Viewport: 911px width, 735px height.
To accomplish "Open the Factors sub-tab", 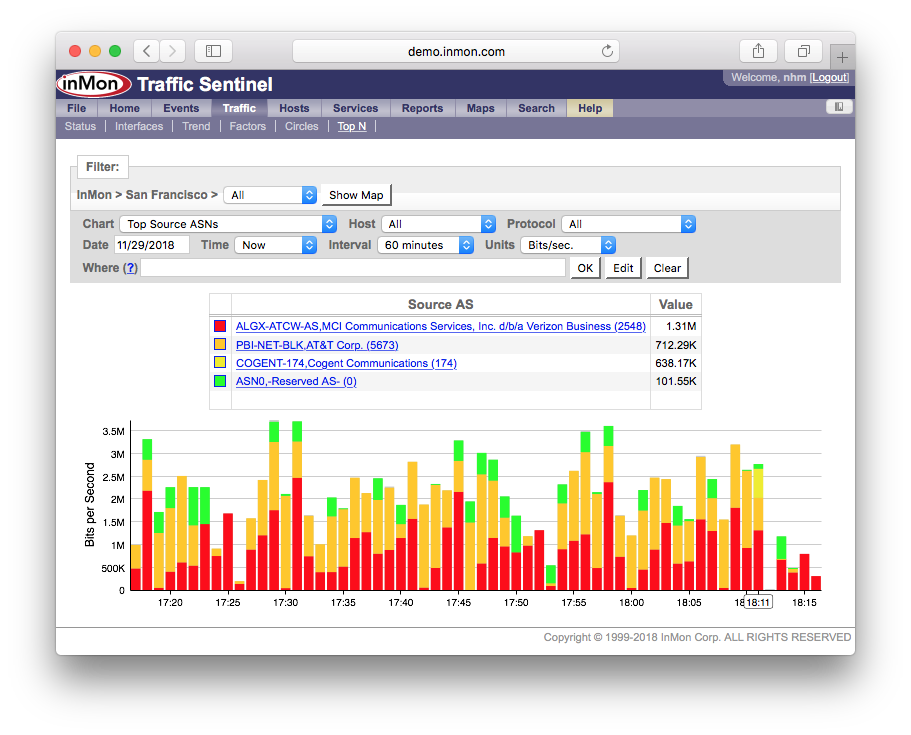I will (x=248, y=126).
